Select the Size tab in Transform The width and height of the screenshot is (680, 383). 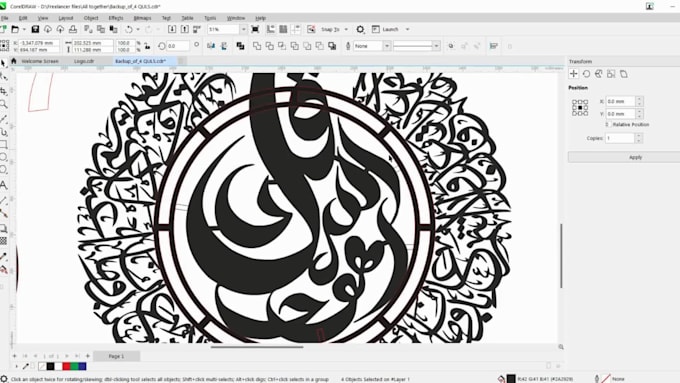pos(611,74)
